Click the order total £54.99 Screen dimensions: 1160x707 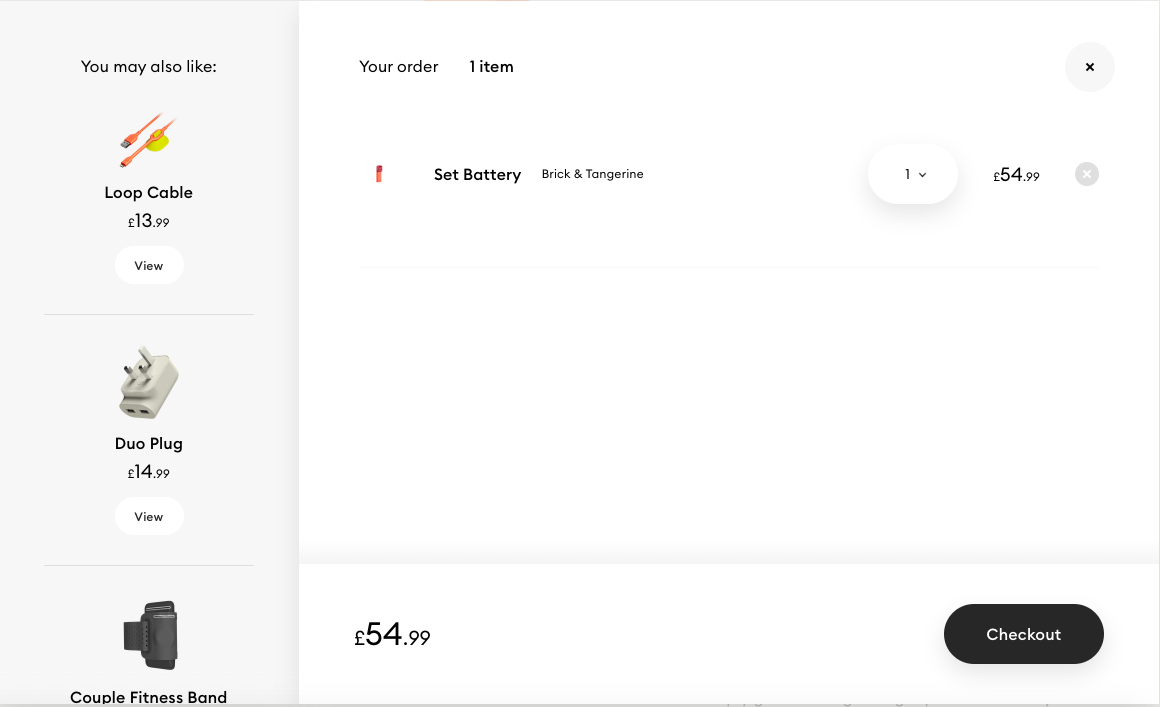point(392,635)
